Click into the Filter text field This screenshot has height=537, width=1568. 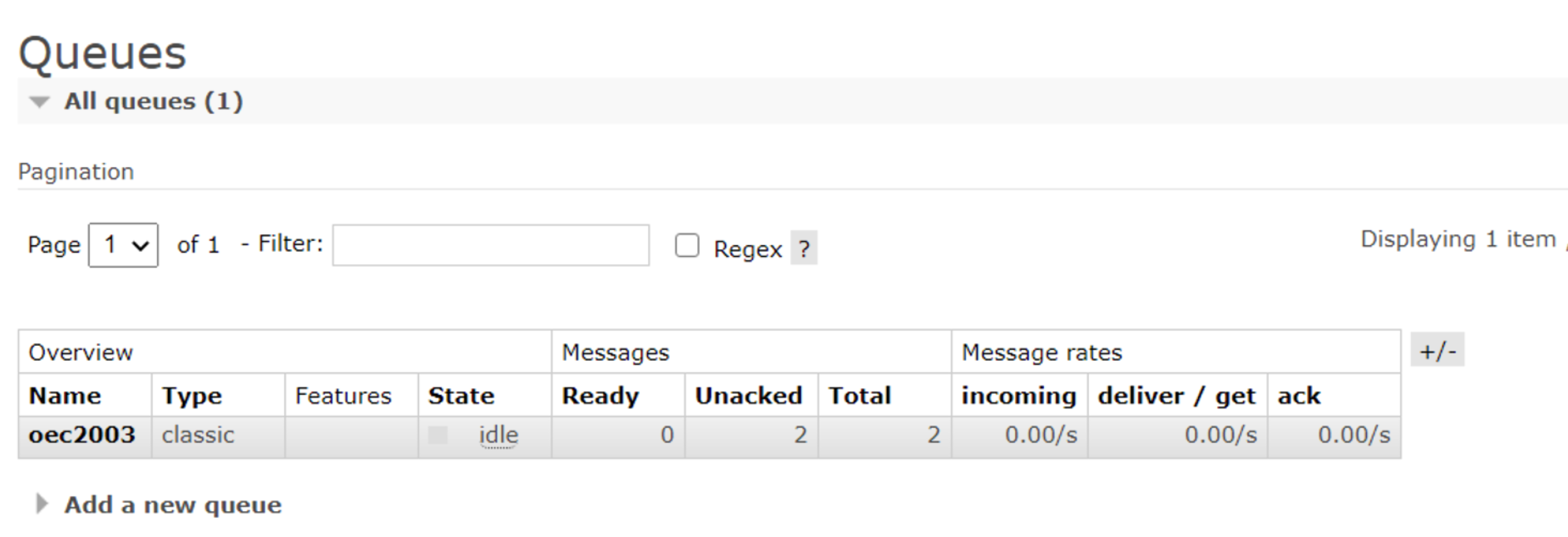click(x=491, y=245)
